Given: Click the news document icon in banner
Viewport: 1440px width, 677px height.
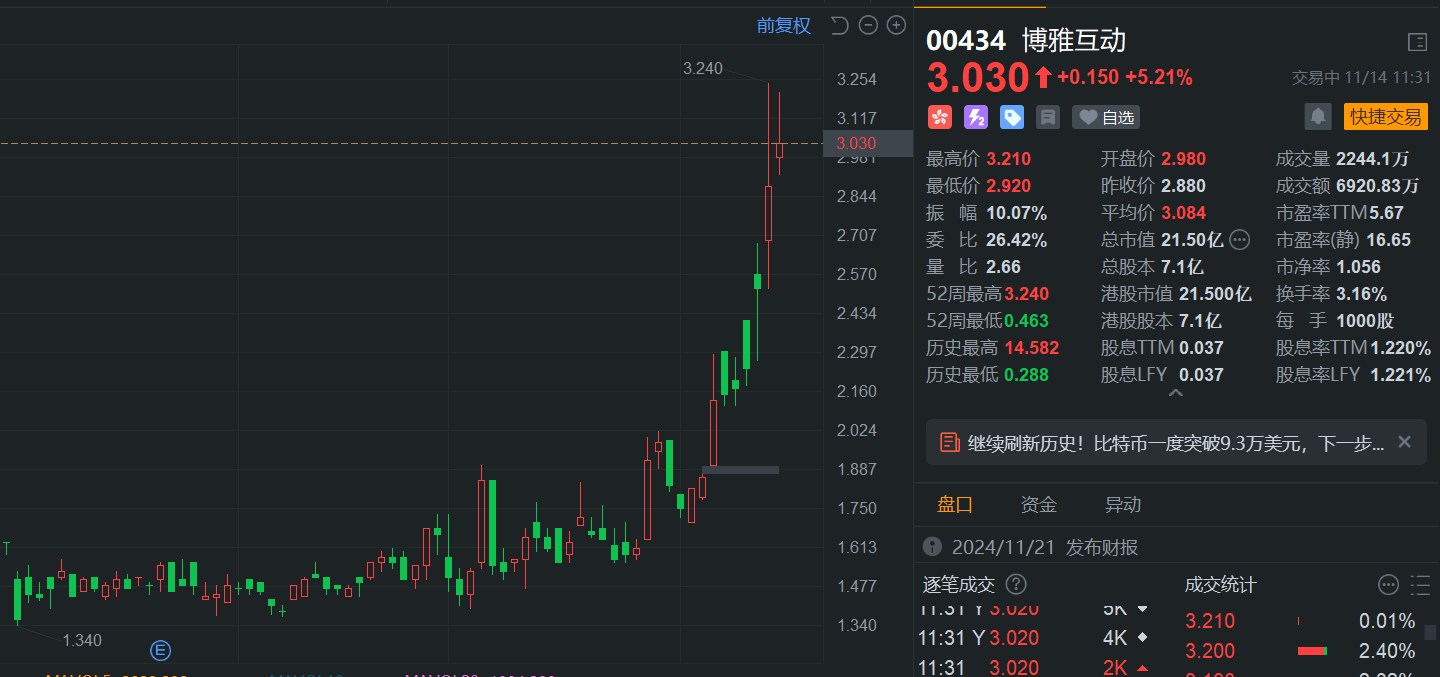Looking at the screenshot, I should click(949, 442).
